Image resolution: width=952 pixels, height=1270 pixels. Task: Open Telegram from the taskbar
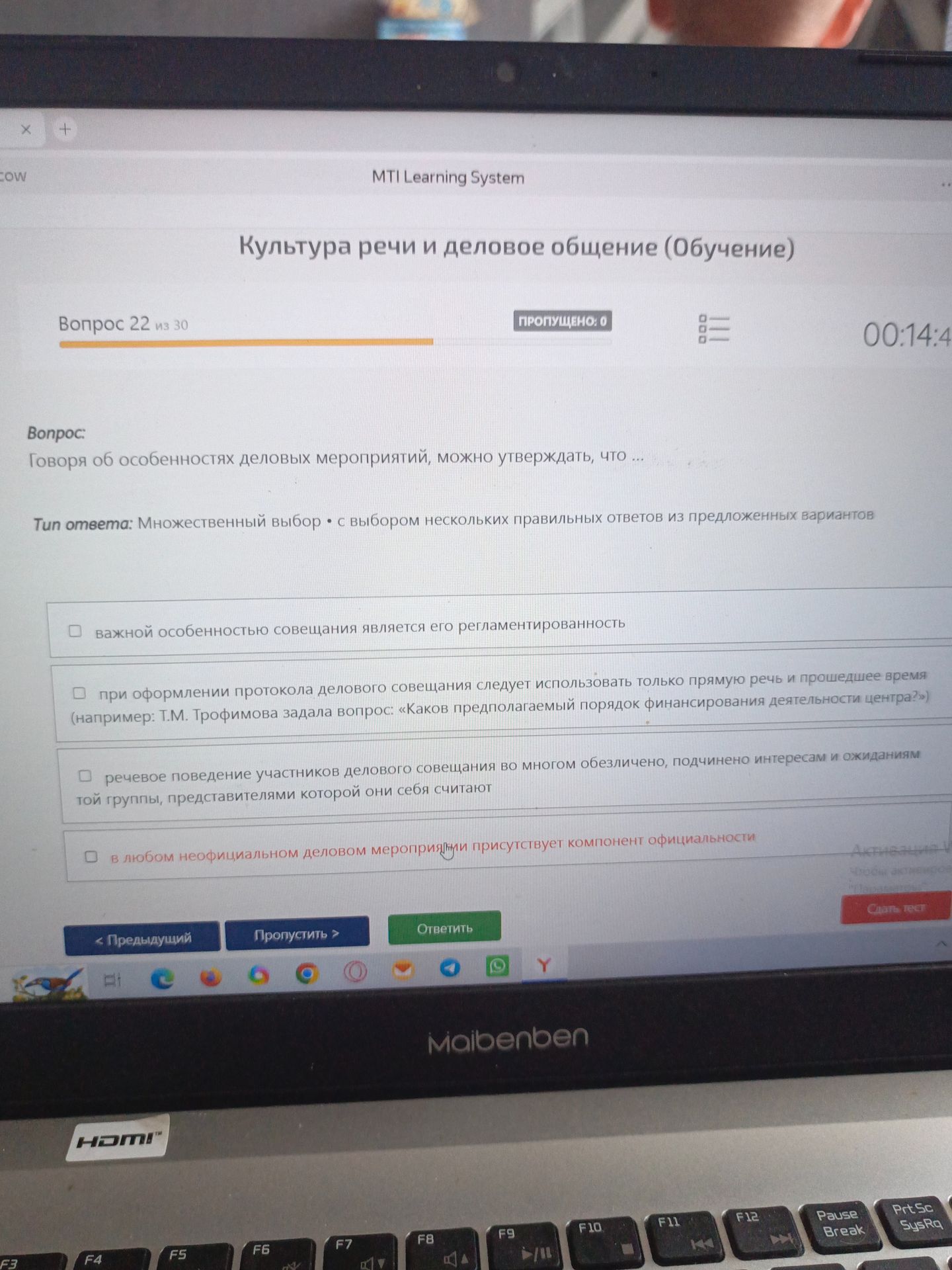point(450,968)
